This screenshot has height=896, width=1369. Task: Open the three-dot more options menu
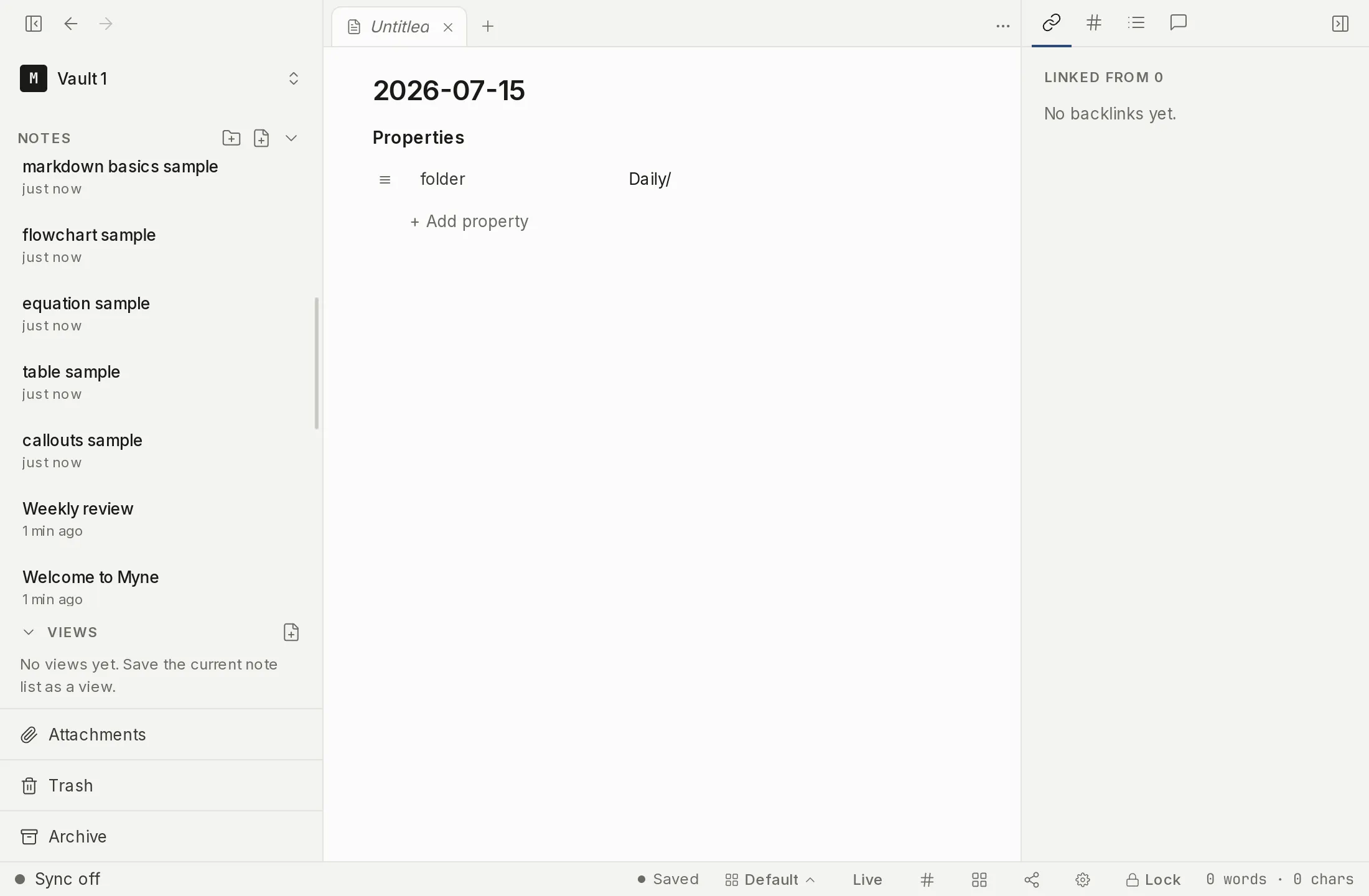(x=1002, y=26)
